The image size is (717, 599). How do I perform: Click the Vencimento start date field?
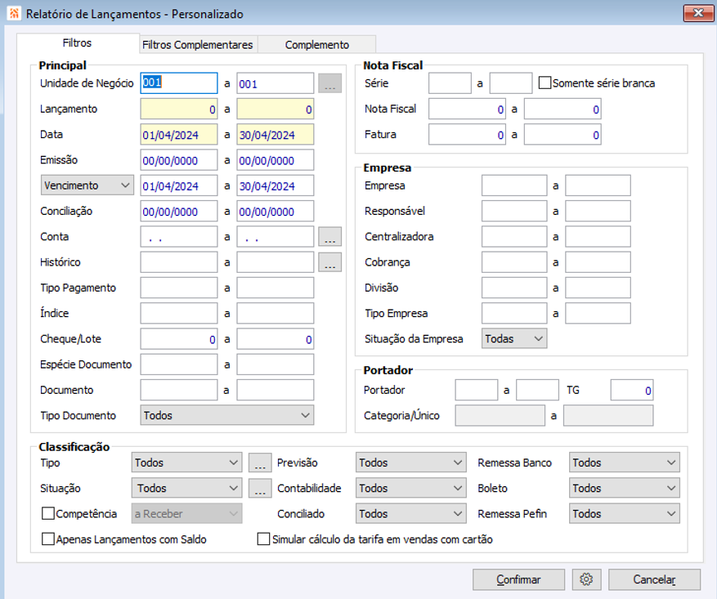click(179, 186)
